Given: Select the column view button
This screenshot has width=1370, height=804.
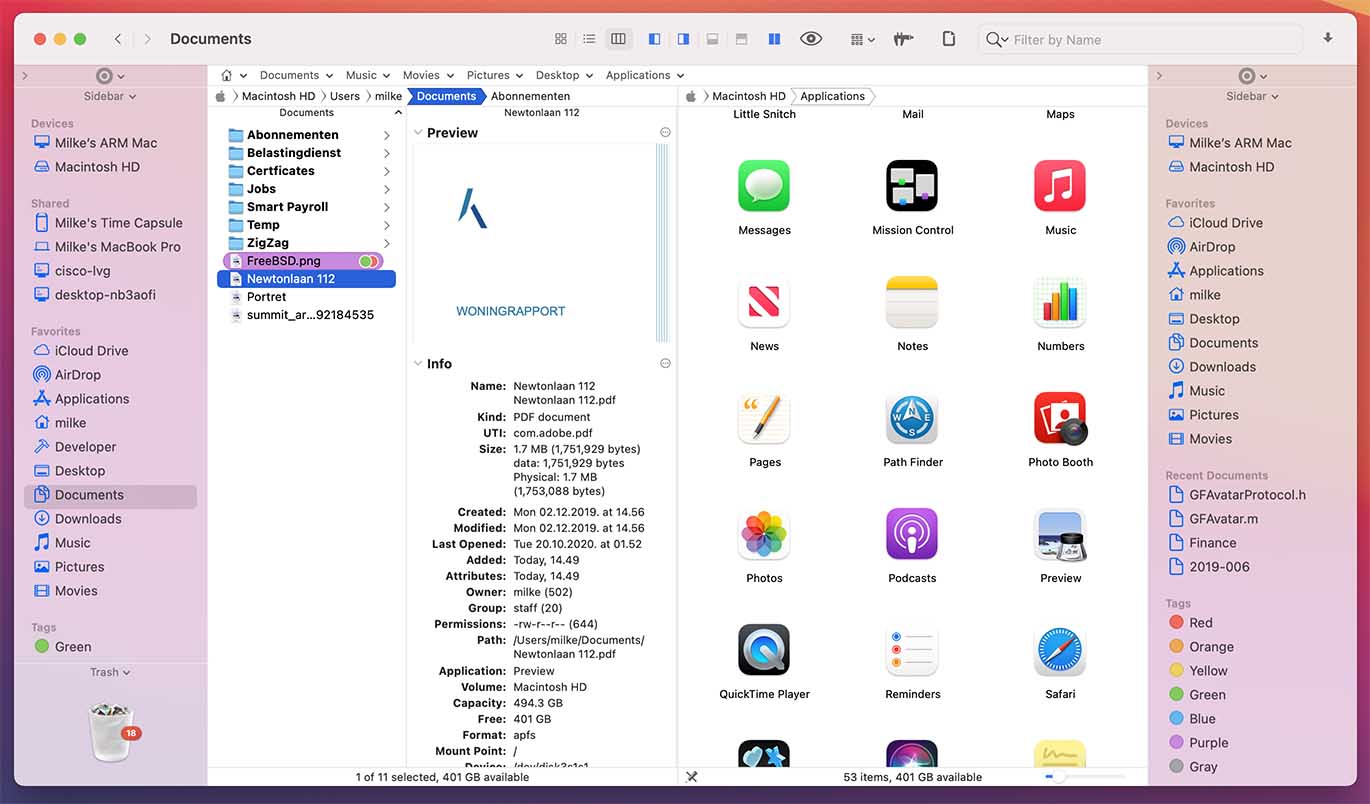Looking at the screenshot, I should click(x=618, y=39).
